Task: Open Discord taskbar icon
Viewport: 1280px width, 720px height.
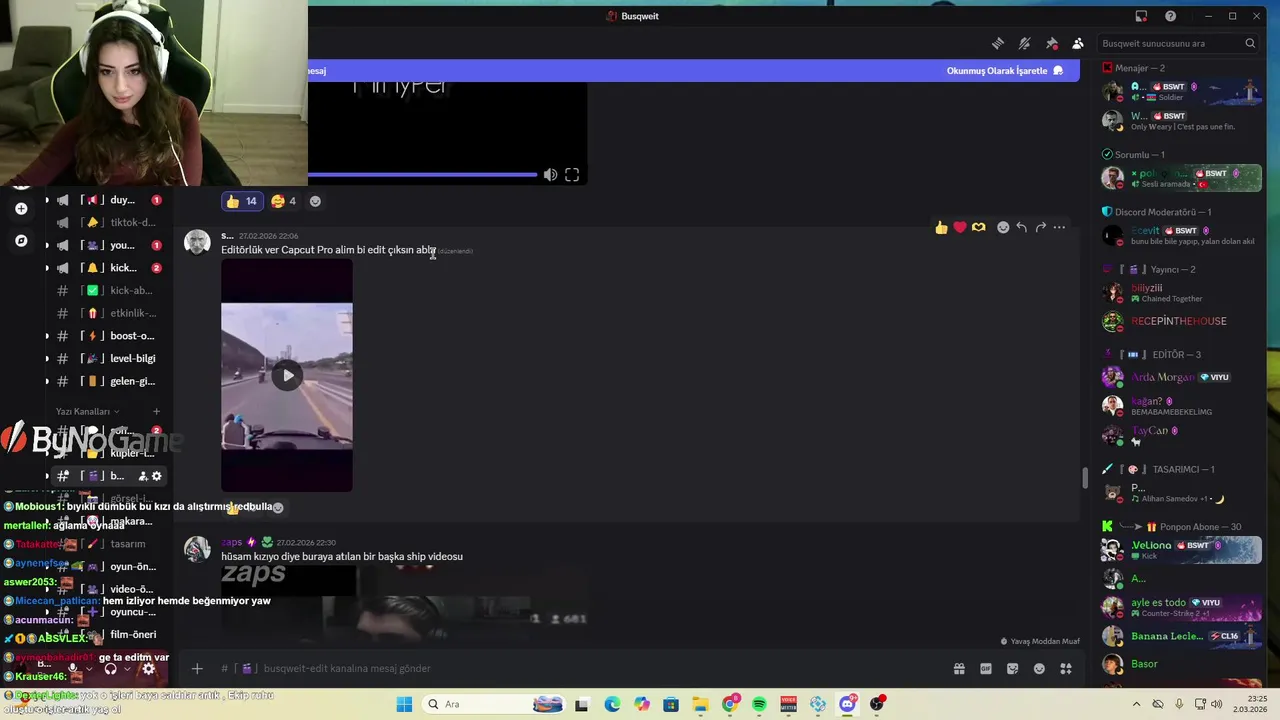Action: [x=848, y=704]
